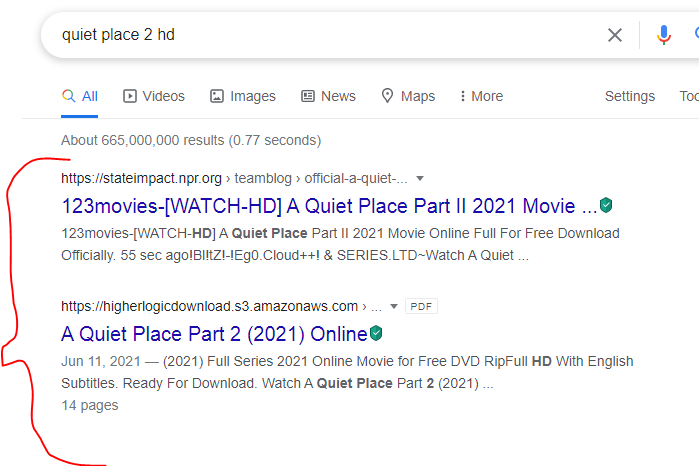Switch to the Maps tab
The height and width of the screenshot is (466, 699).
tap(408, 96)
